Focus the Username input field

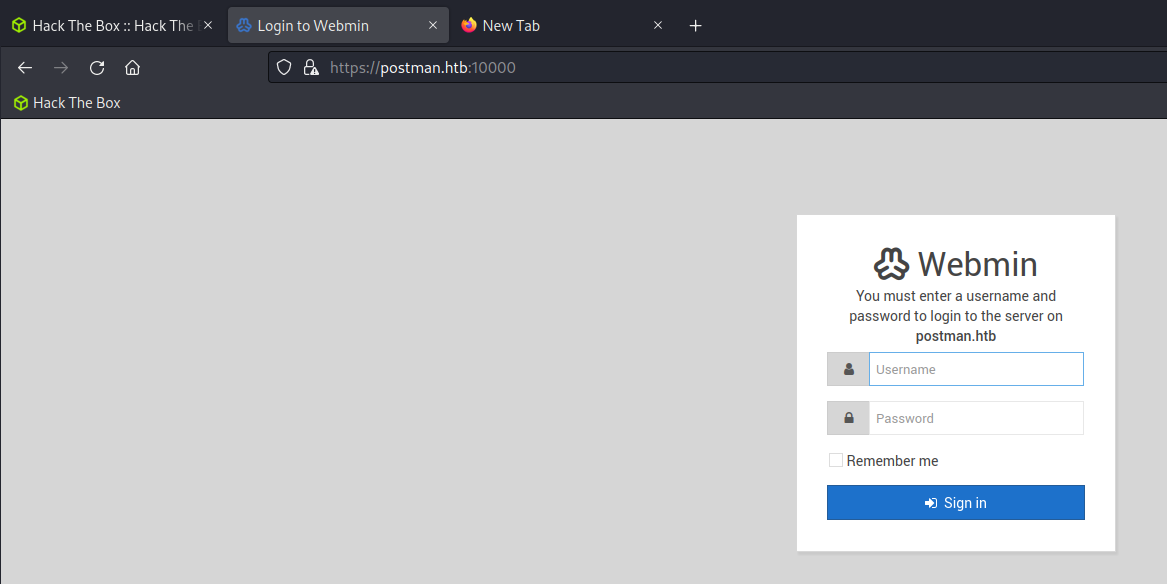[x=976, y=369]
